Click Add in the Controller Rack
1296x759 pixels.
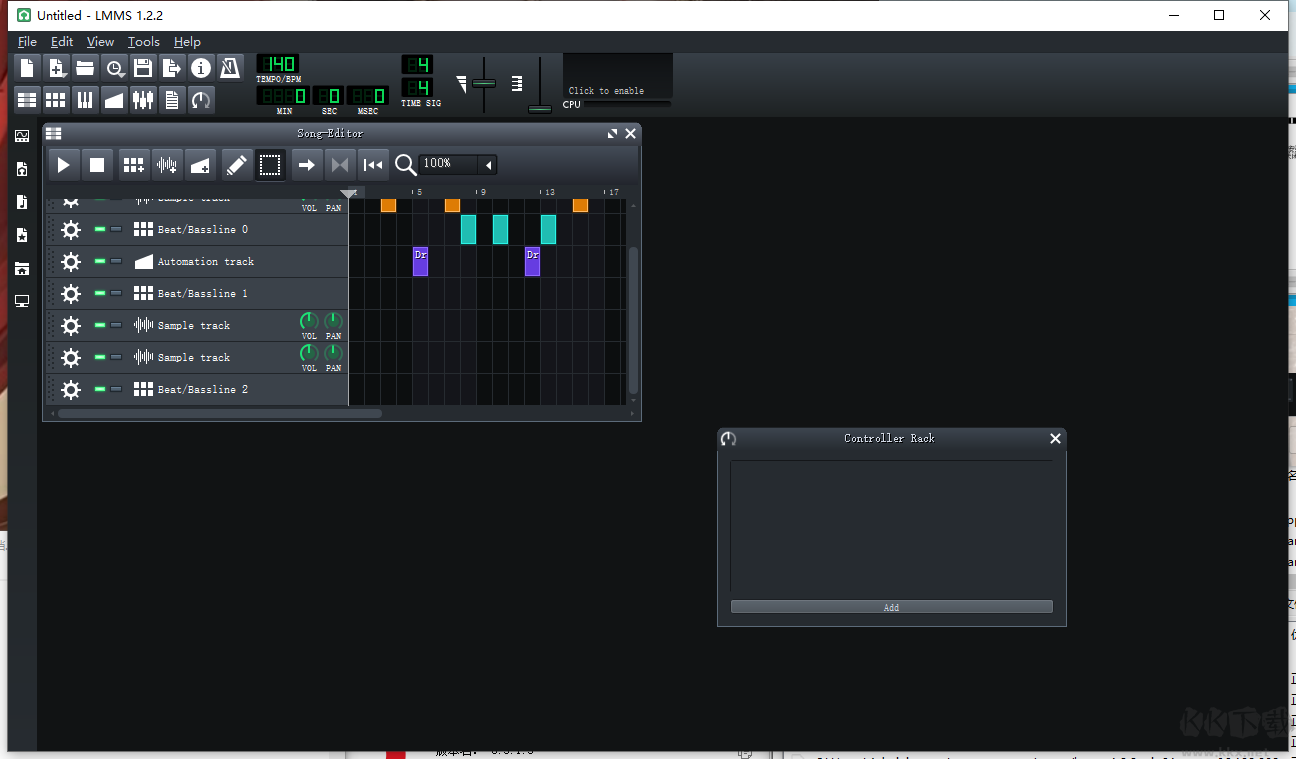pyautogui.click(x=890, y=606)
